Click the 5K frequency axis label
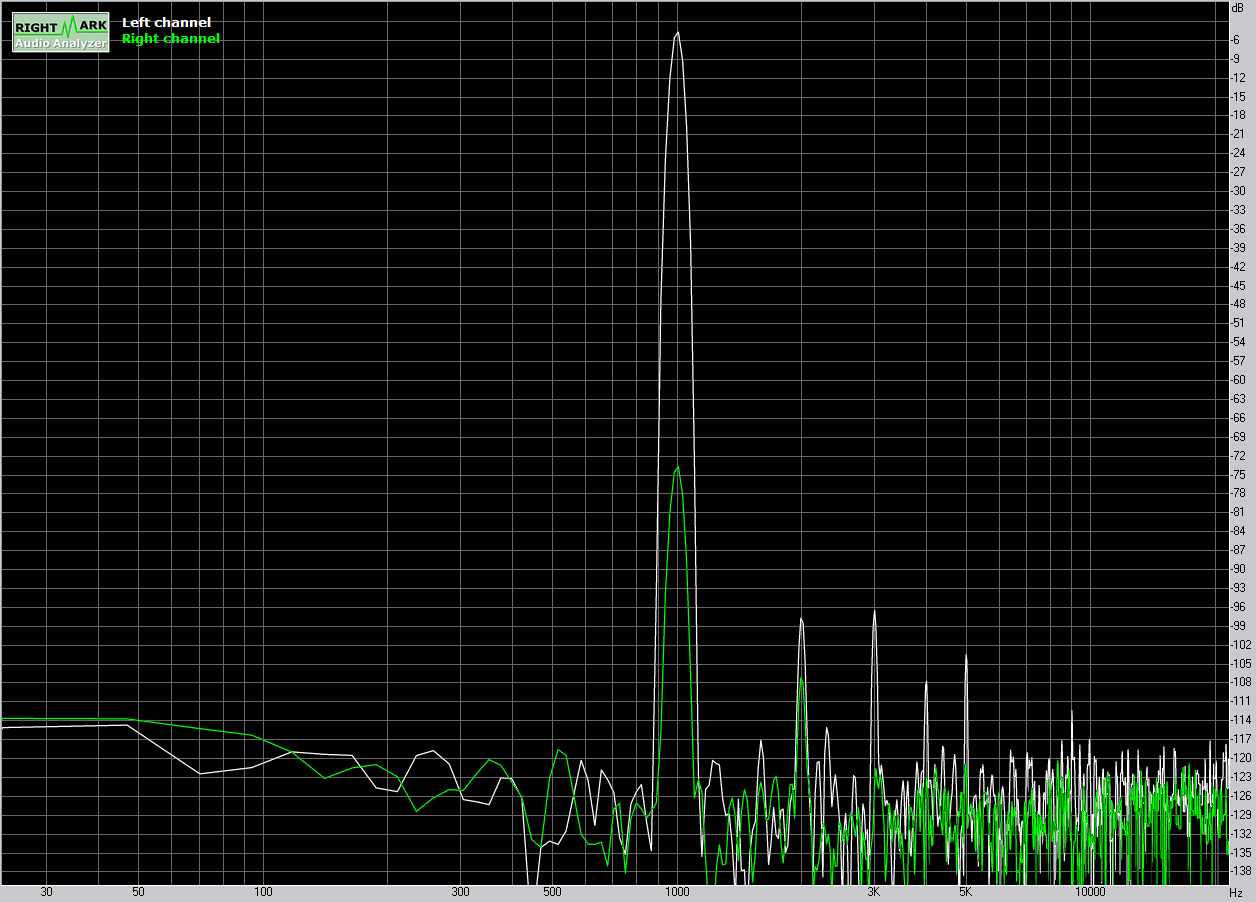This screenshot has height=902, width=1256. coord(965,892)
